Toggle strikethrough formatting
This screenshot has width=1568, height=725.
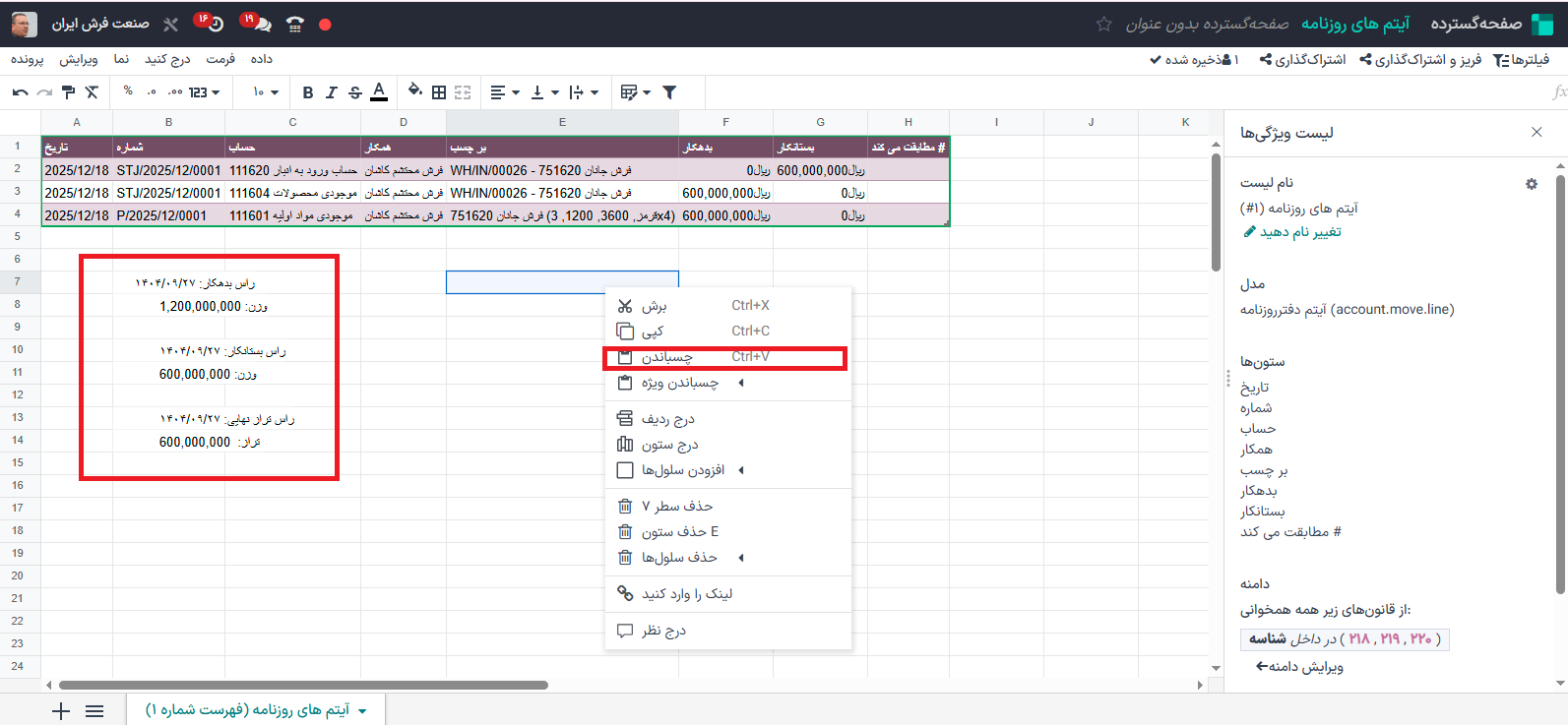[355, 92]
